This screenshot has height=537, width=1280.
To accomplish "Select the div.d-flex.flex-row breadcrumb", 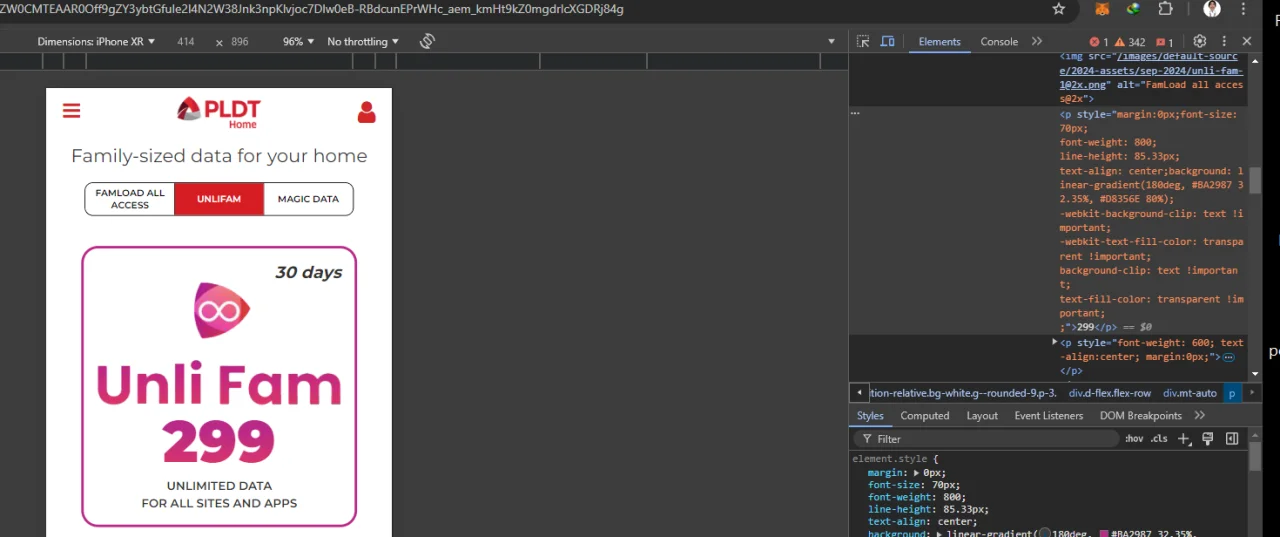I will pos(1110,393).
